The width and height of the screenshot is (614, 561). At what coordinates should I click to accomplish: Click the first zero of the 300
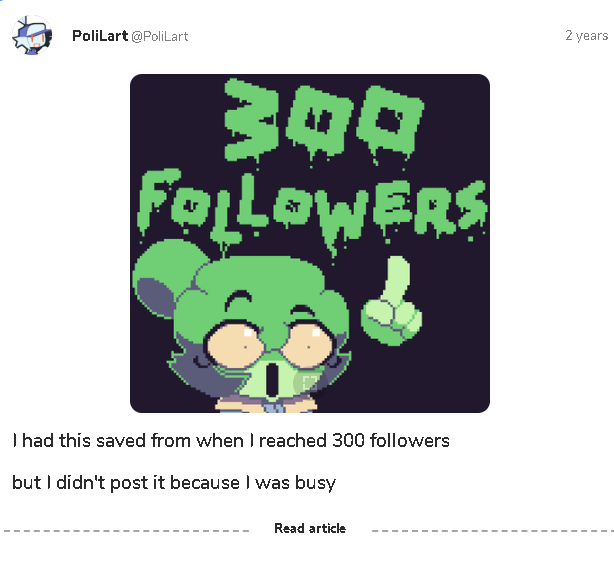pyautogui.click(x=314, y=122)
